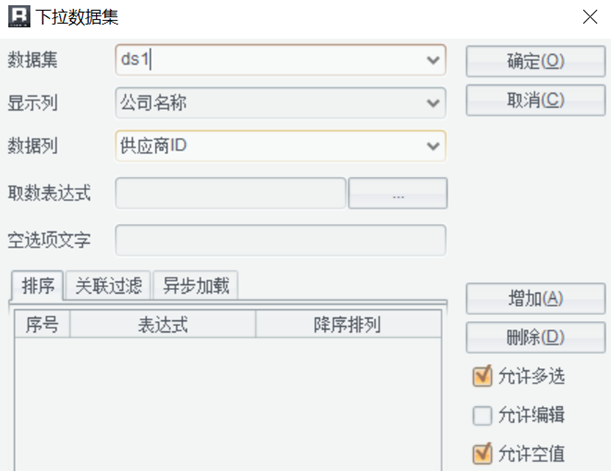
Task: Expand the 数据列 dropdown showing 供应商ID
Action: point(433,146)
